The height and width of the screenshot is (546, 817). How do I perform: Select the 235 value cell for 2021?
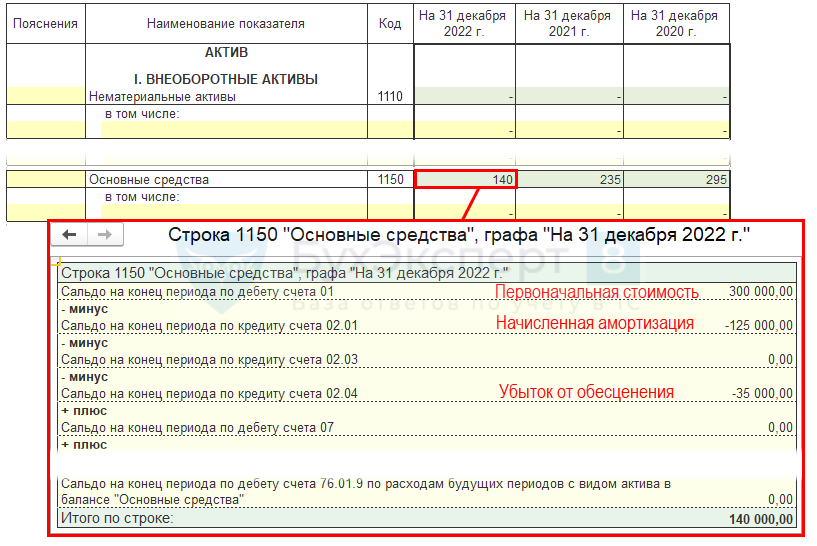click(x=570, y=180)
